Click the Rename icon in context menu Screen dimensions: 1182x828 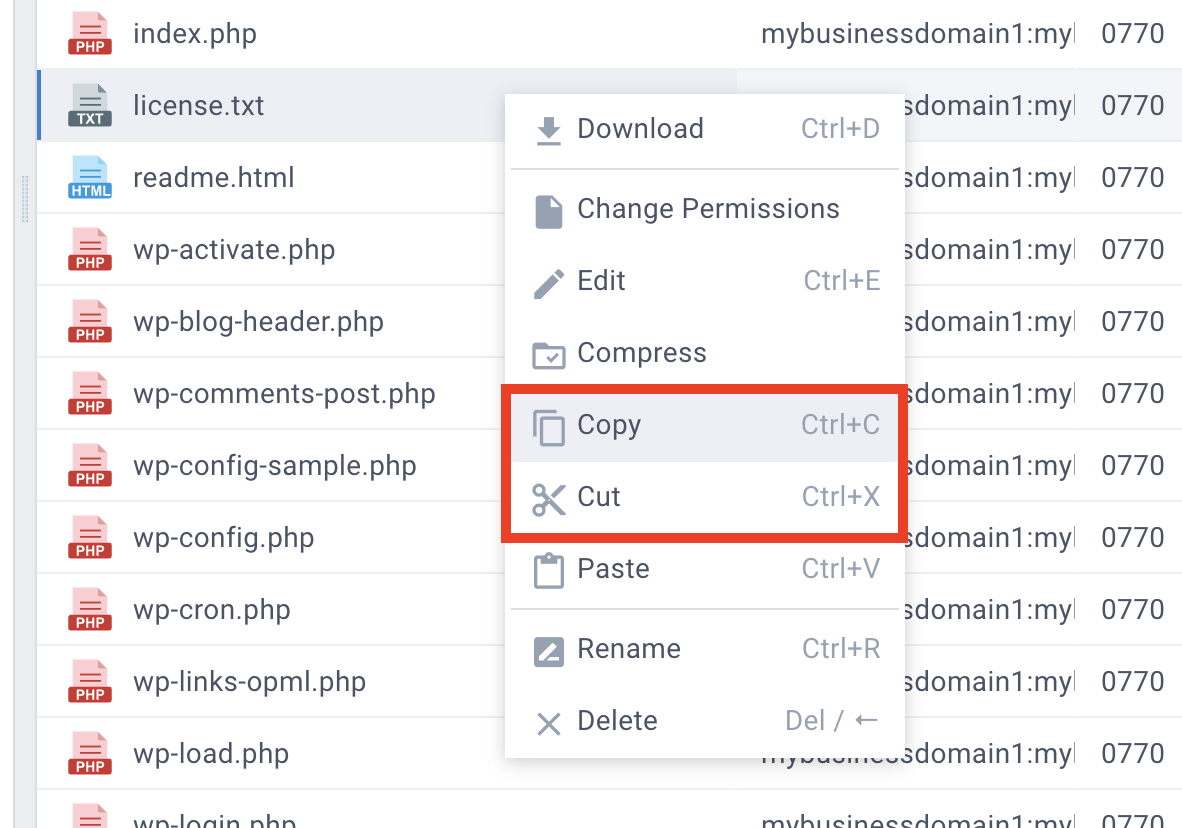(x=548, y=650)
